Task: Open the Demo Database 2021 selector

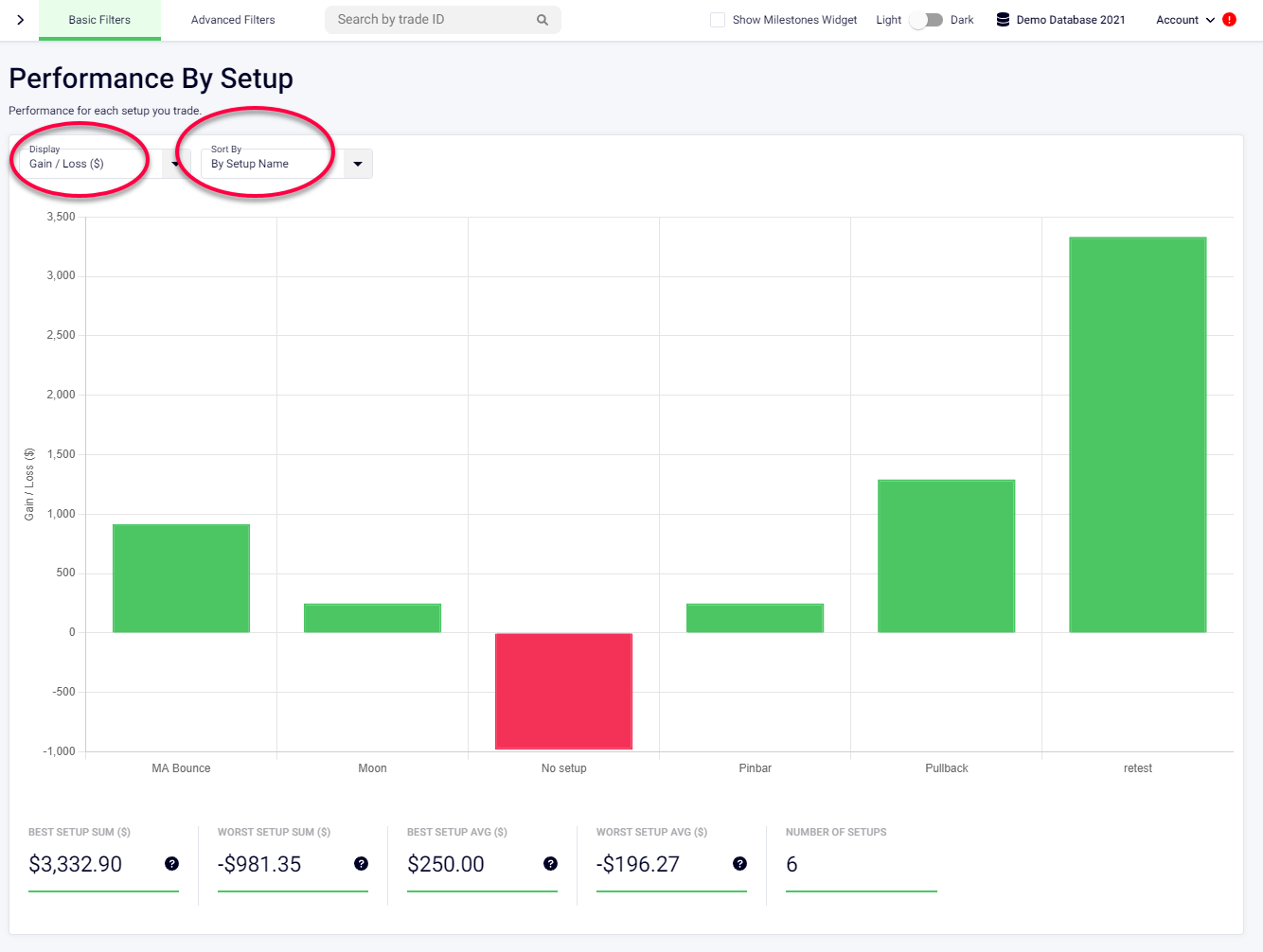Action: [x=1068, y=18]
